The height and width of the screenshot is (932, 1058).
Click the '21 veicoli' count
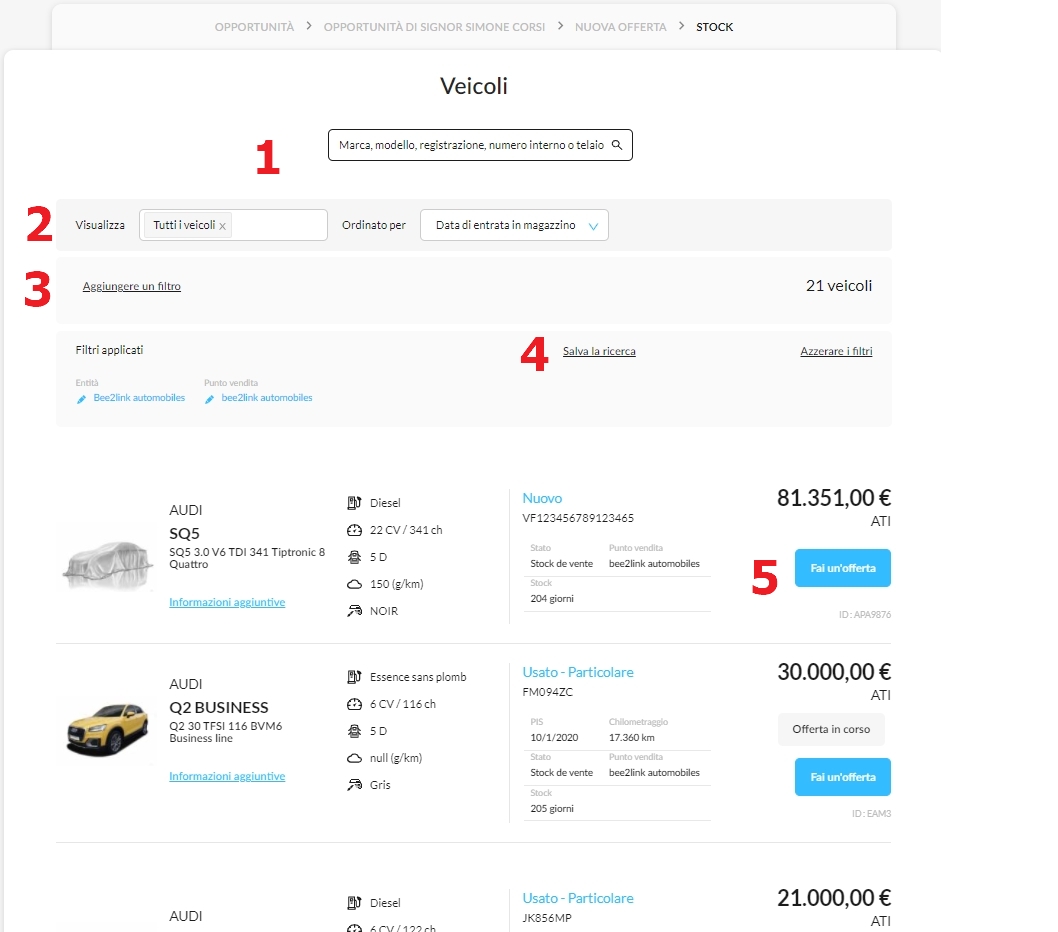(839, 286)
